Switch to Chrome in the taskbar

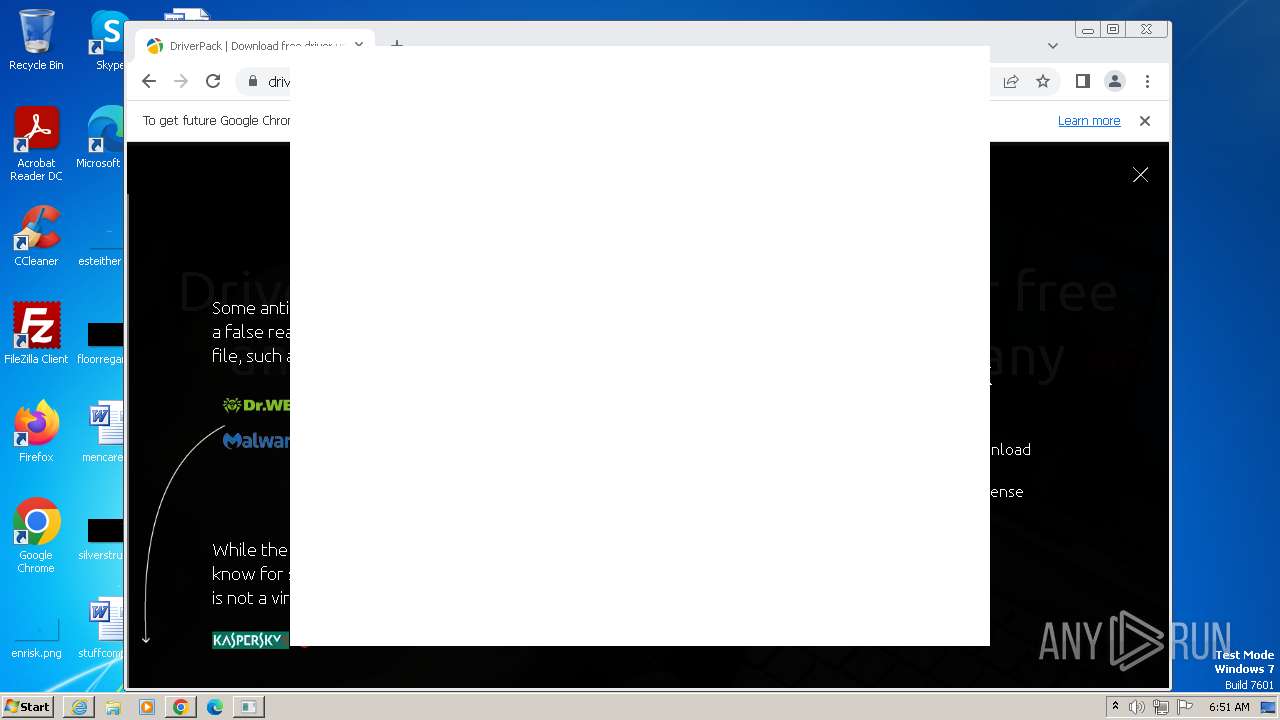click(x=181, y=707)
